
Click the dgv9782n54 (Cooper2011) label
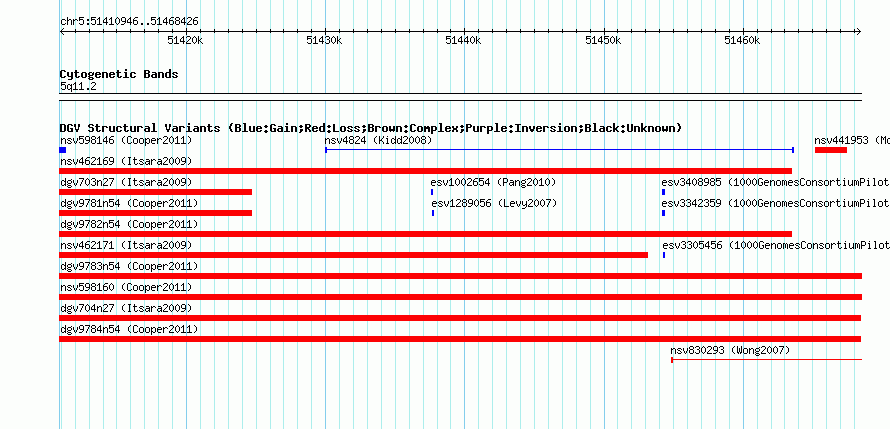coord(129,224)
